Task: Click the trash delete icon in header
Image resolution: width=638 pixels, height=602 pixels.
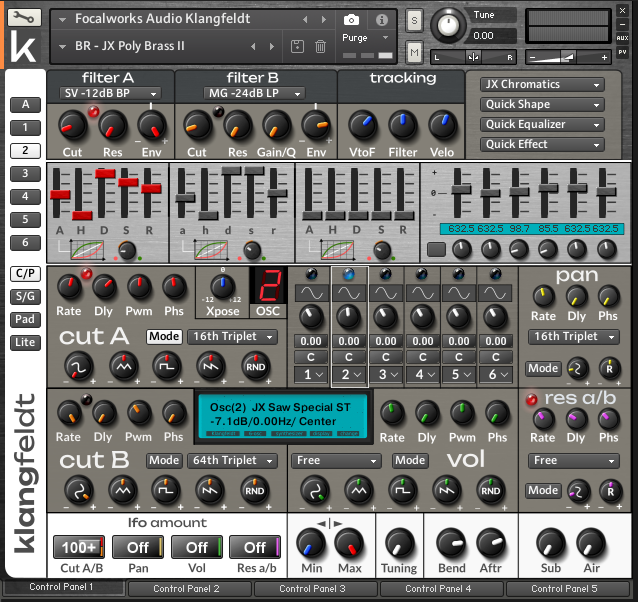Action: [x=320, y=46]
